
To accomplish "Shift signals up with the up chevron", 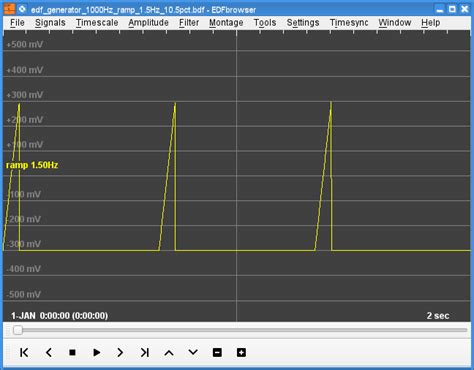I will [x=169, y=353].
